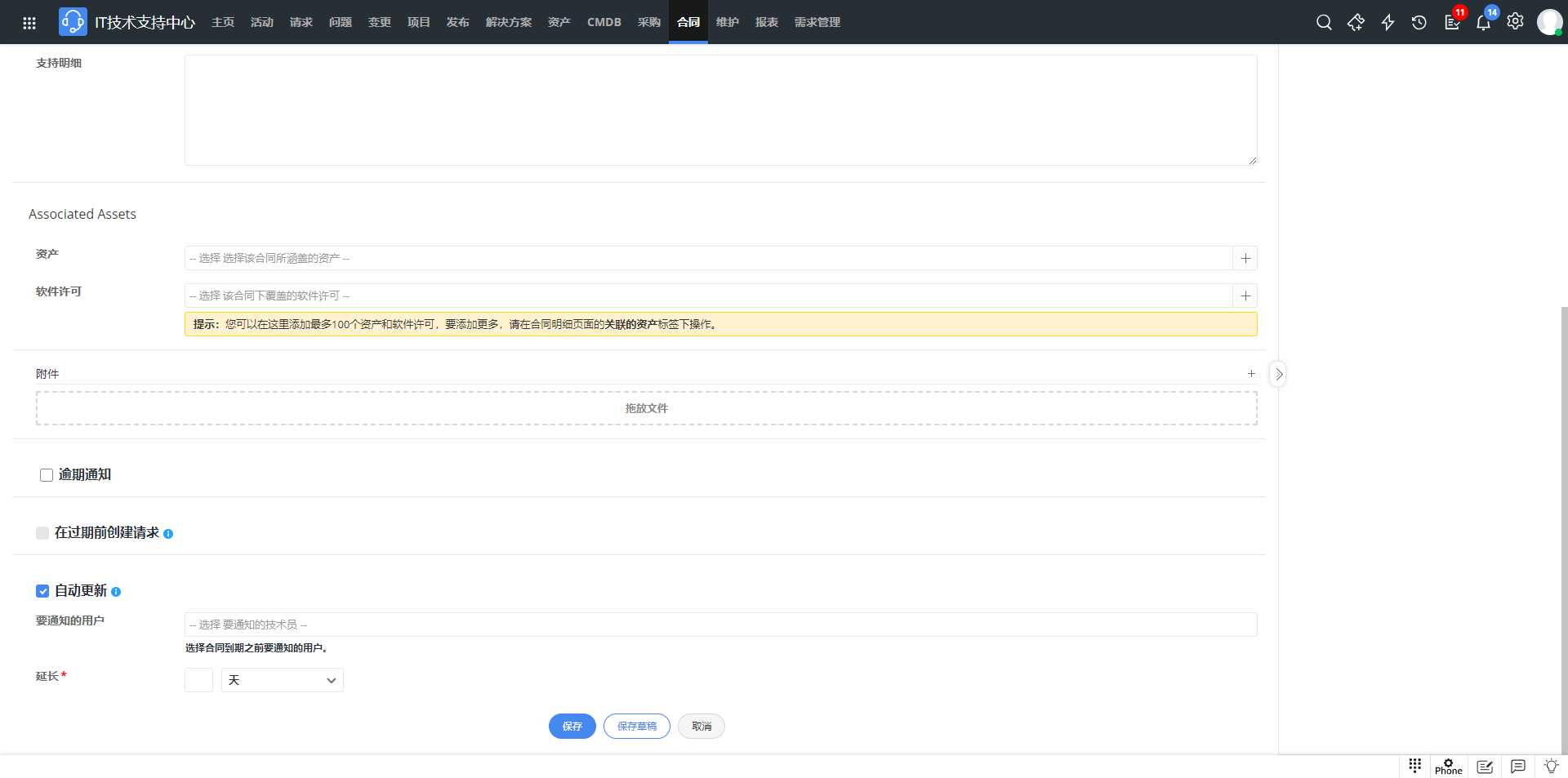This screenshot has height=778, width=1568.
Task: Click the plus icon beside 资产 field
Action: tap(1245, 258)
